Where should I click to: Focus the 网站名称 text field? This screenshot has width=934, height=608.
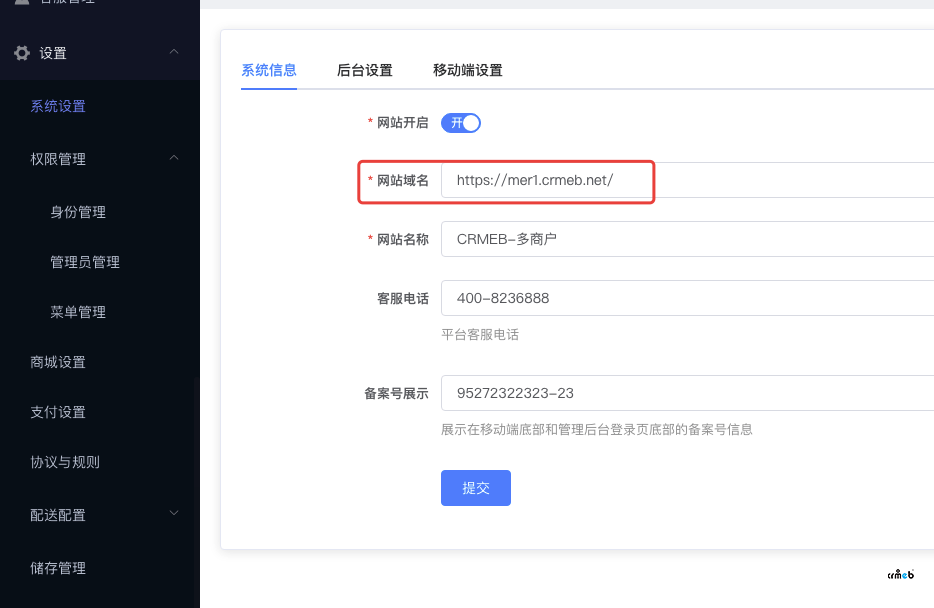click(686, 239)
